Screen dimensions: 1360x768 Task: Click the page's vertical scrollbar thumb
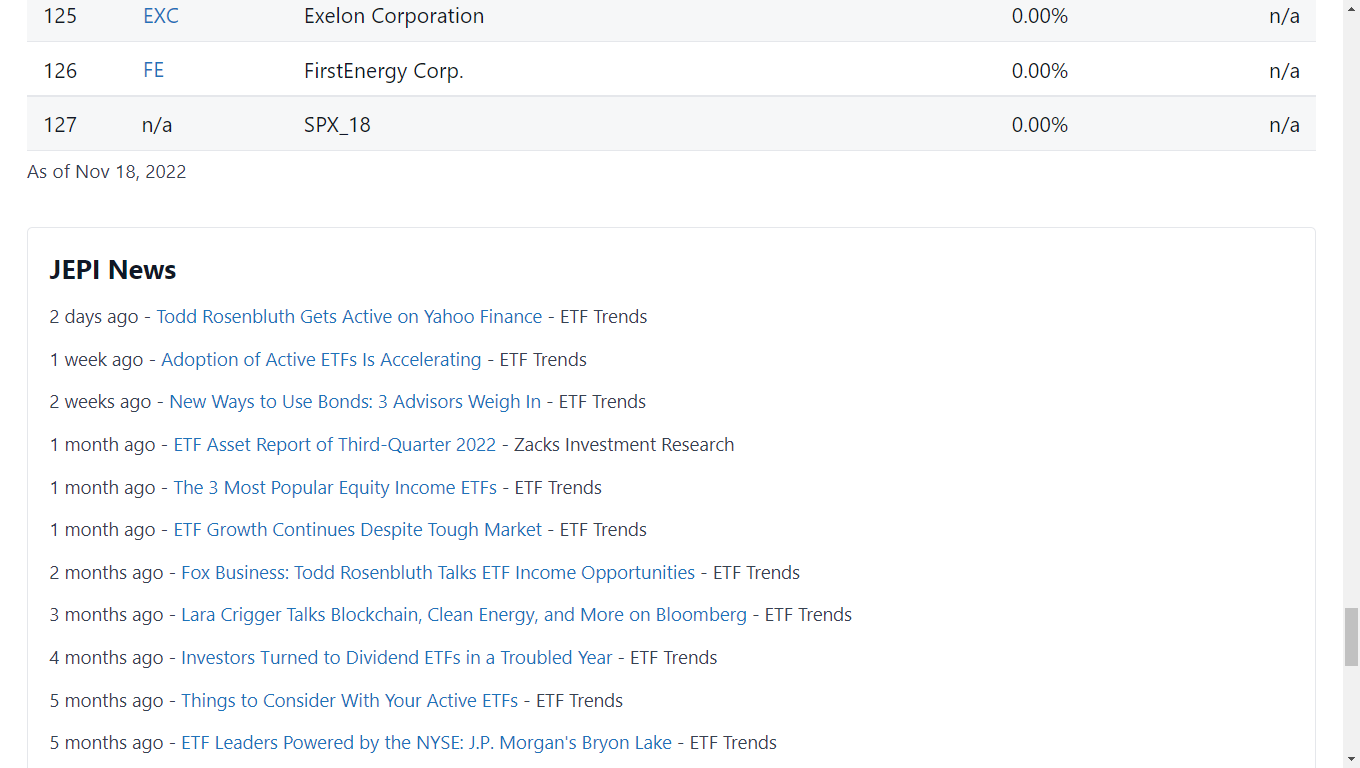1351,636
